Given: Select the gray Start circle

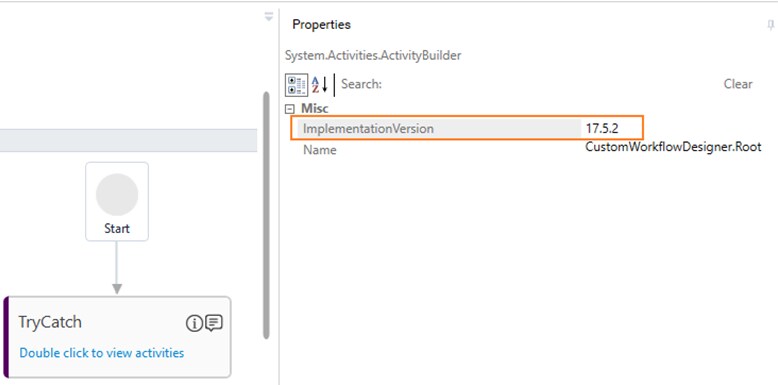Looking at the screenshot, I should coord(117,194).
